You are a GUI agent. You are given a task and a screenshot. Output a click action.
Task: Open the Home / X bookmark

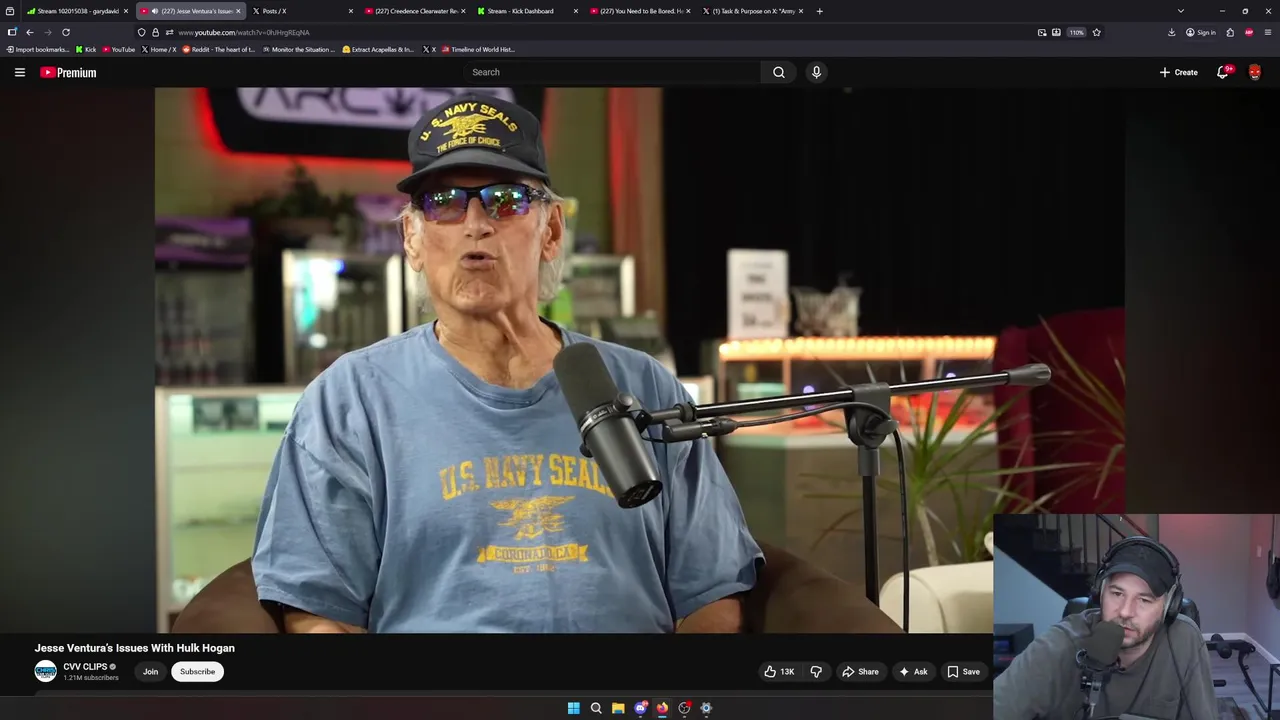click(x=159, y=49)
